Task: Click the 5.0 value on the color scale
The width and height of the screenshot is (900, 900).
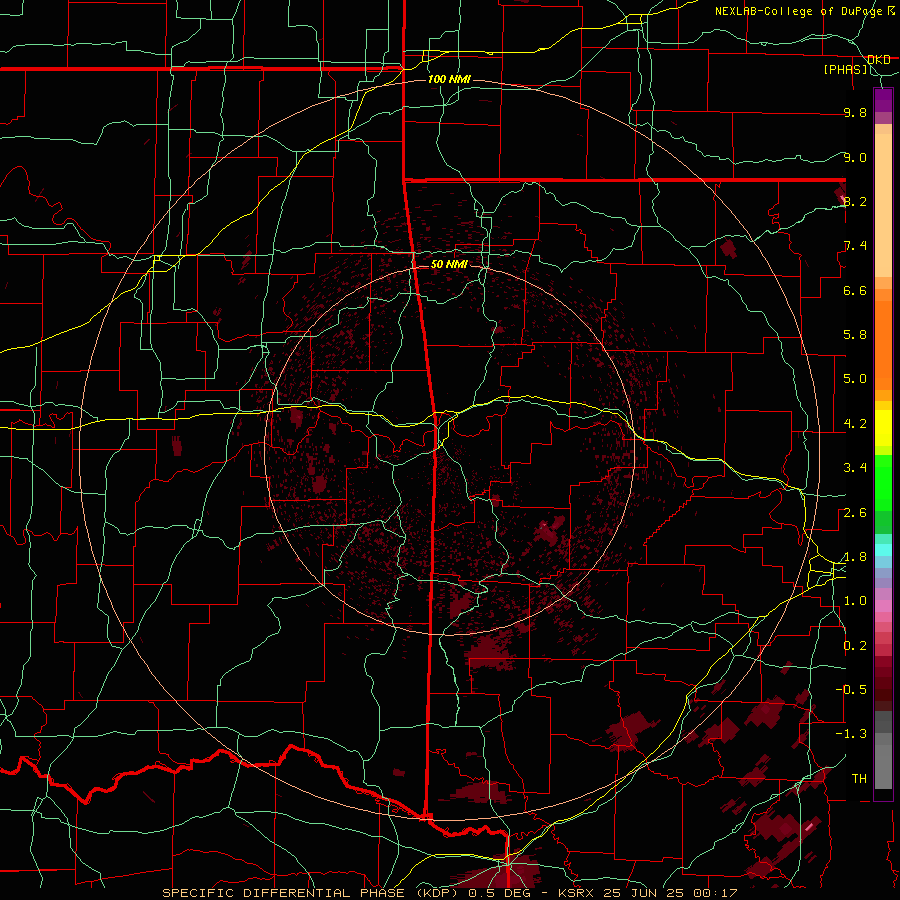Action: [x=855, y=379]
